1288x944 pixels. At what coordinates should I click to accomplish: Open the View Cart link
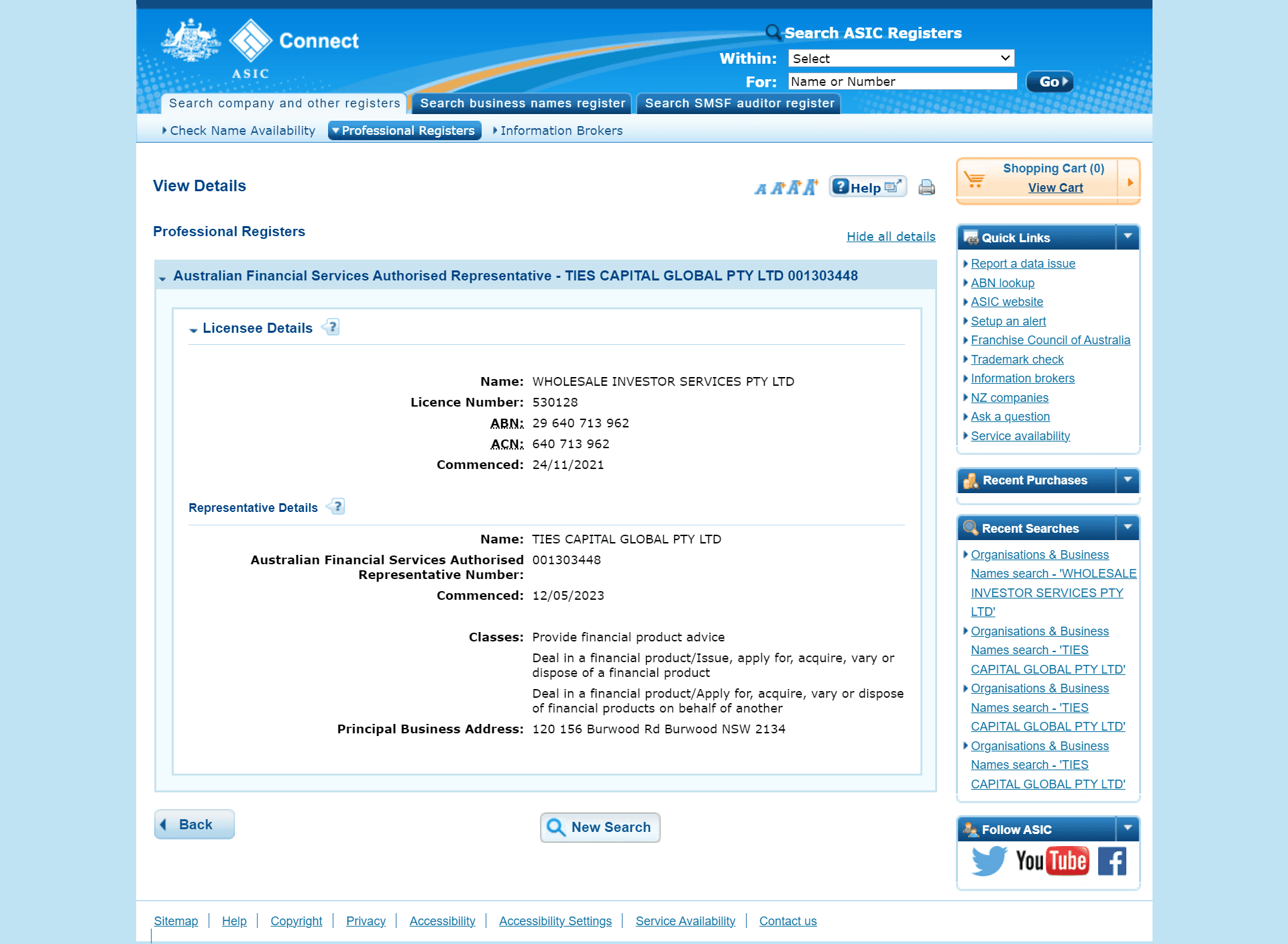click(1055, 188)
